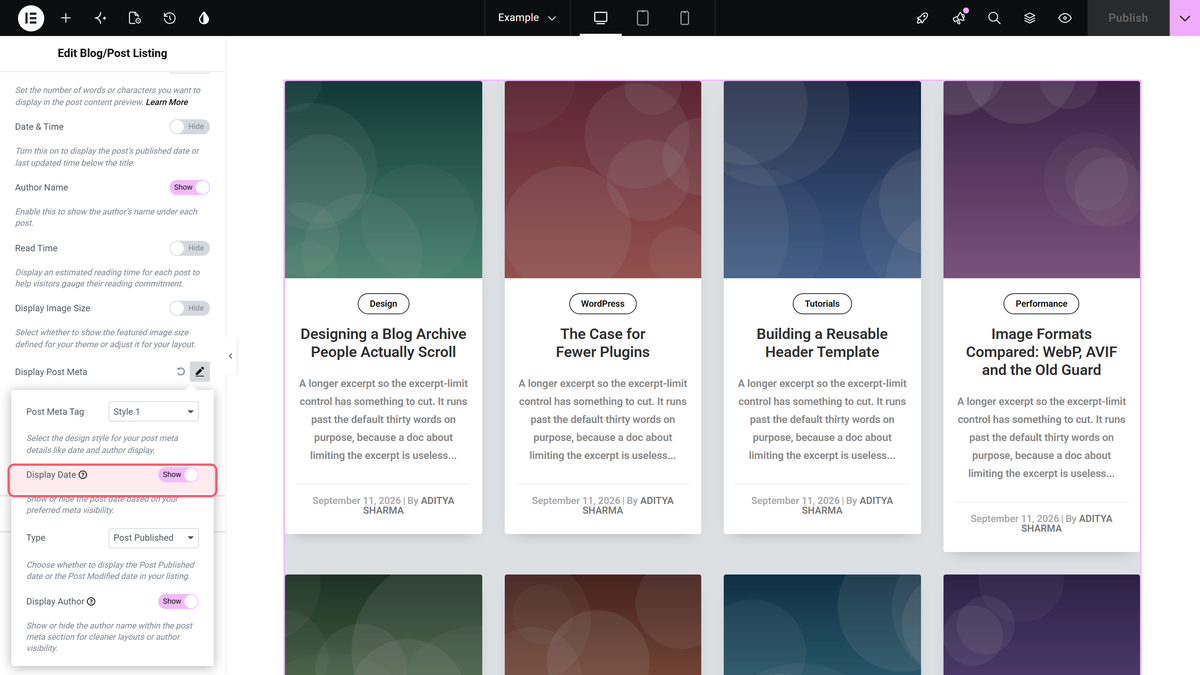Open post Image Formats Compared: WebP, AVIF
This screenshot has width=1200, height=675.
point(1041,352)
